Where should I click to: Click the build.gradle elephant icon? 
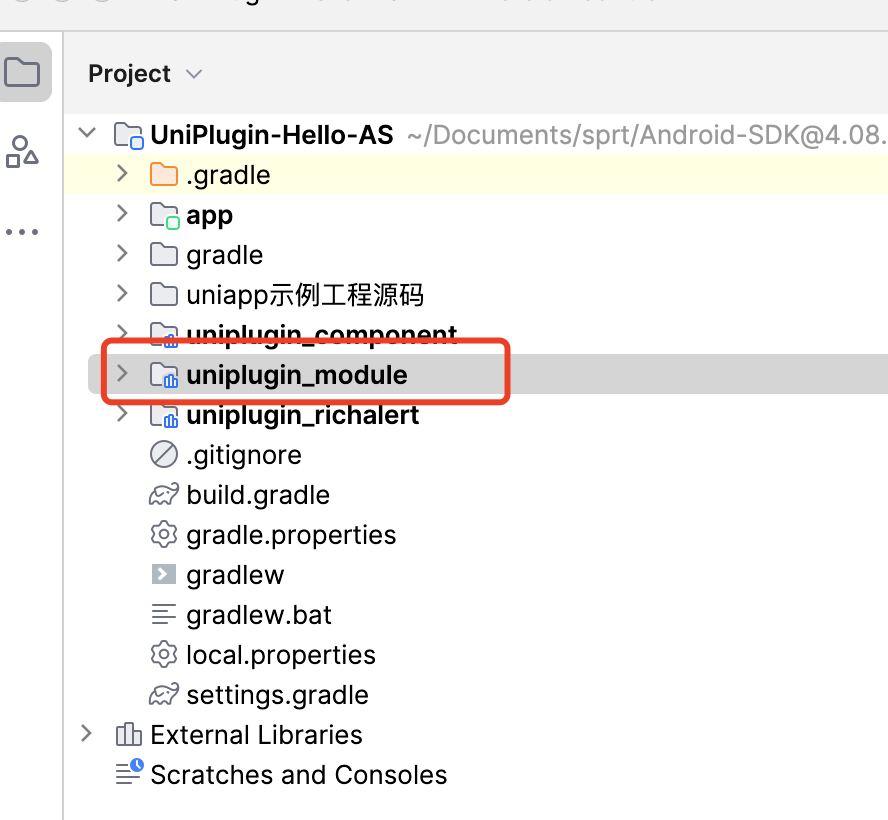(x=163, y=495)
